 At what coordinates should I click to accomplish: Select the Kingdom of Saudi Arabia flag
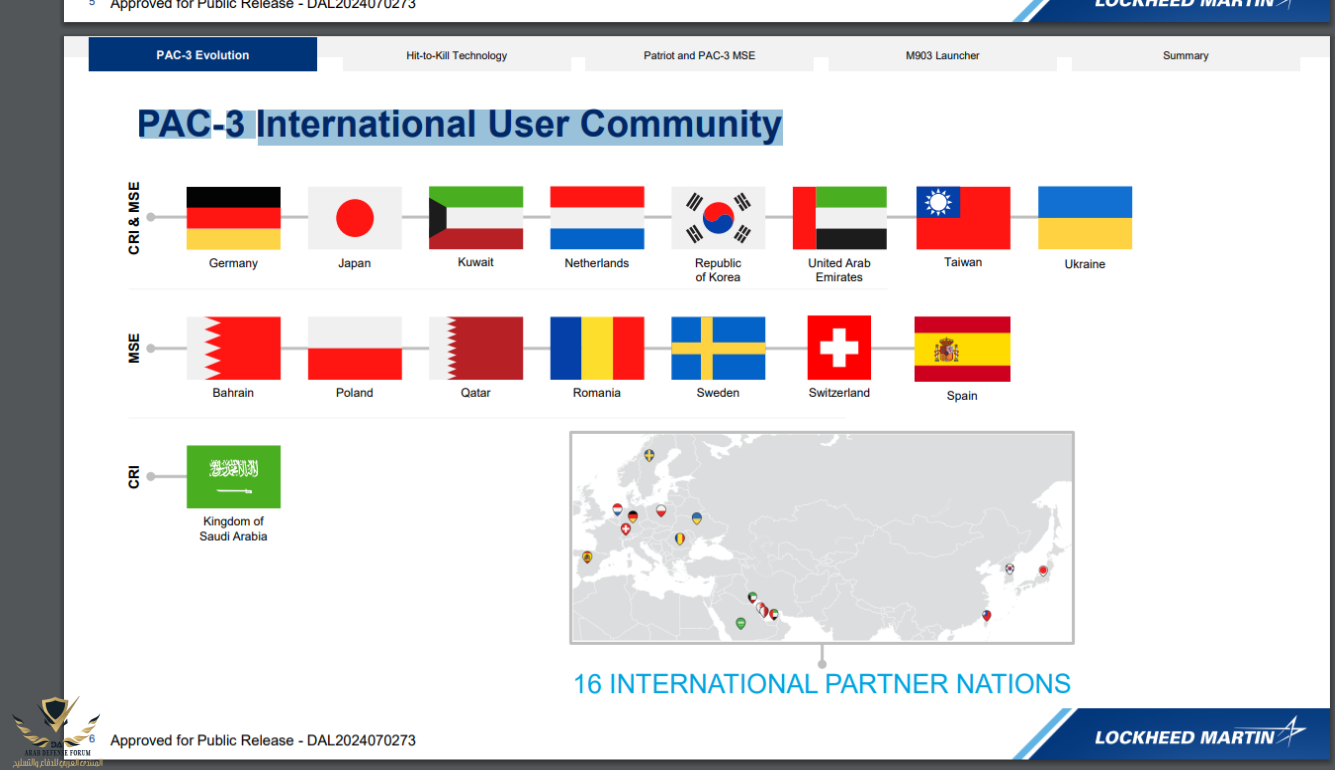pos(233,476)
